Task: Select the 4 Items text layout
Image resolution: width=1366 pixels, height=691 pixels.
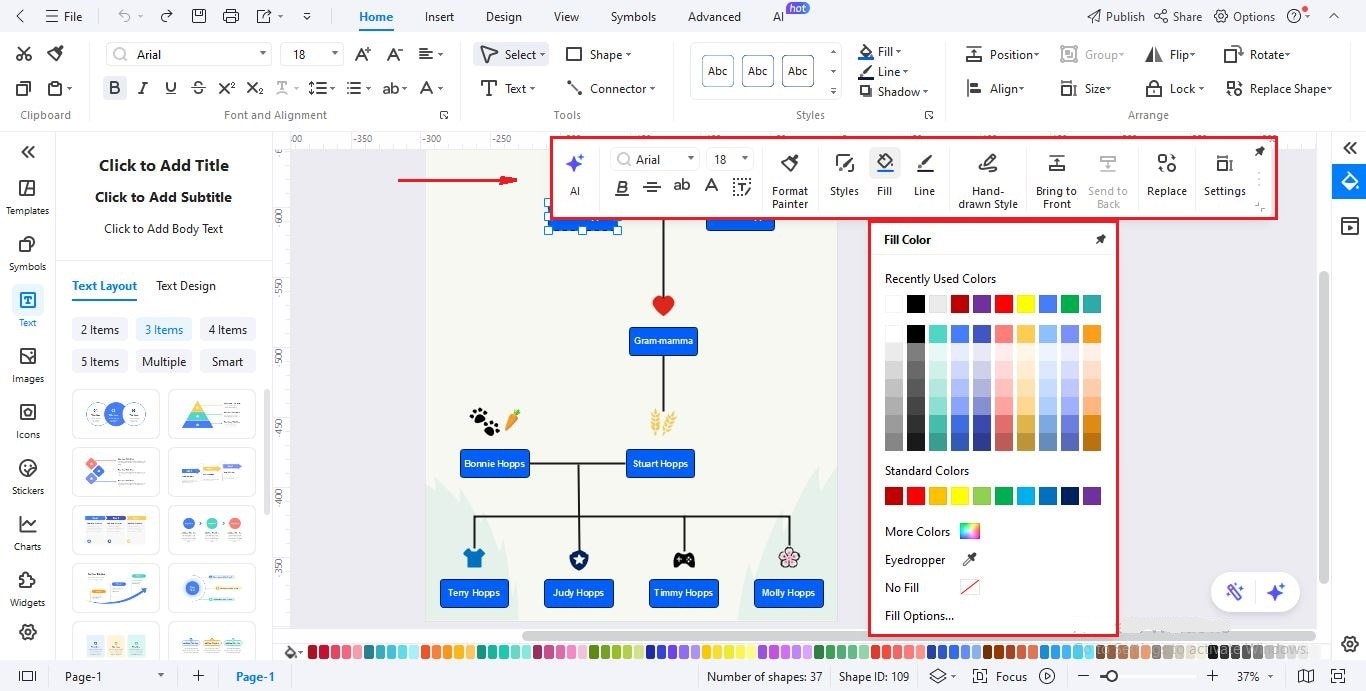Action: point(227,329)
